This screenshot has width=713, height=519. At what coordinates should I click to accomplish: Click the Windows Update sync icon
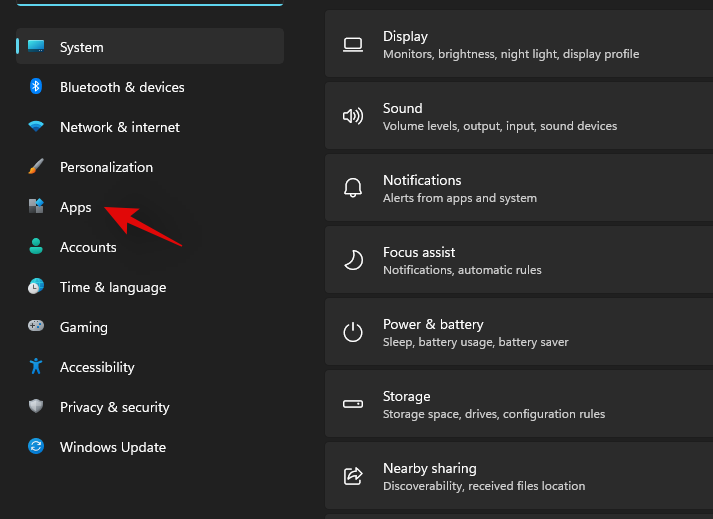pos(36,447)
